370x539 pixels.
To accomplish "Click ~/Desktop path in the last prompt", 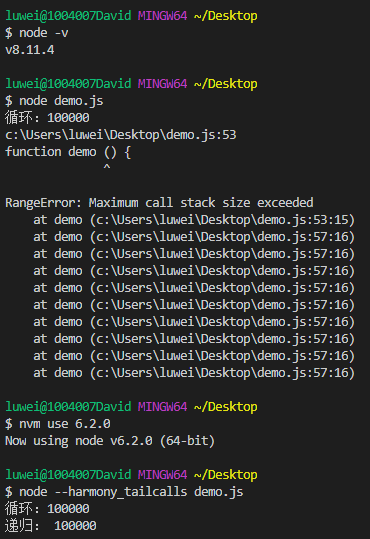I will coord(226,475).
